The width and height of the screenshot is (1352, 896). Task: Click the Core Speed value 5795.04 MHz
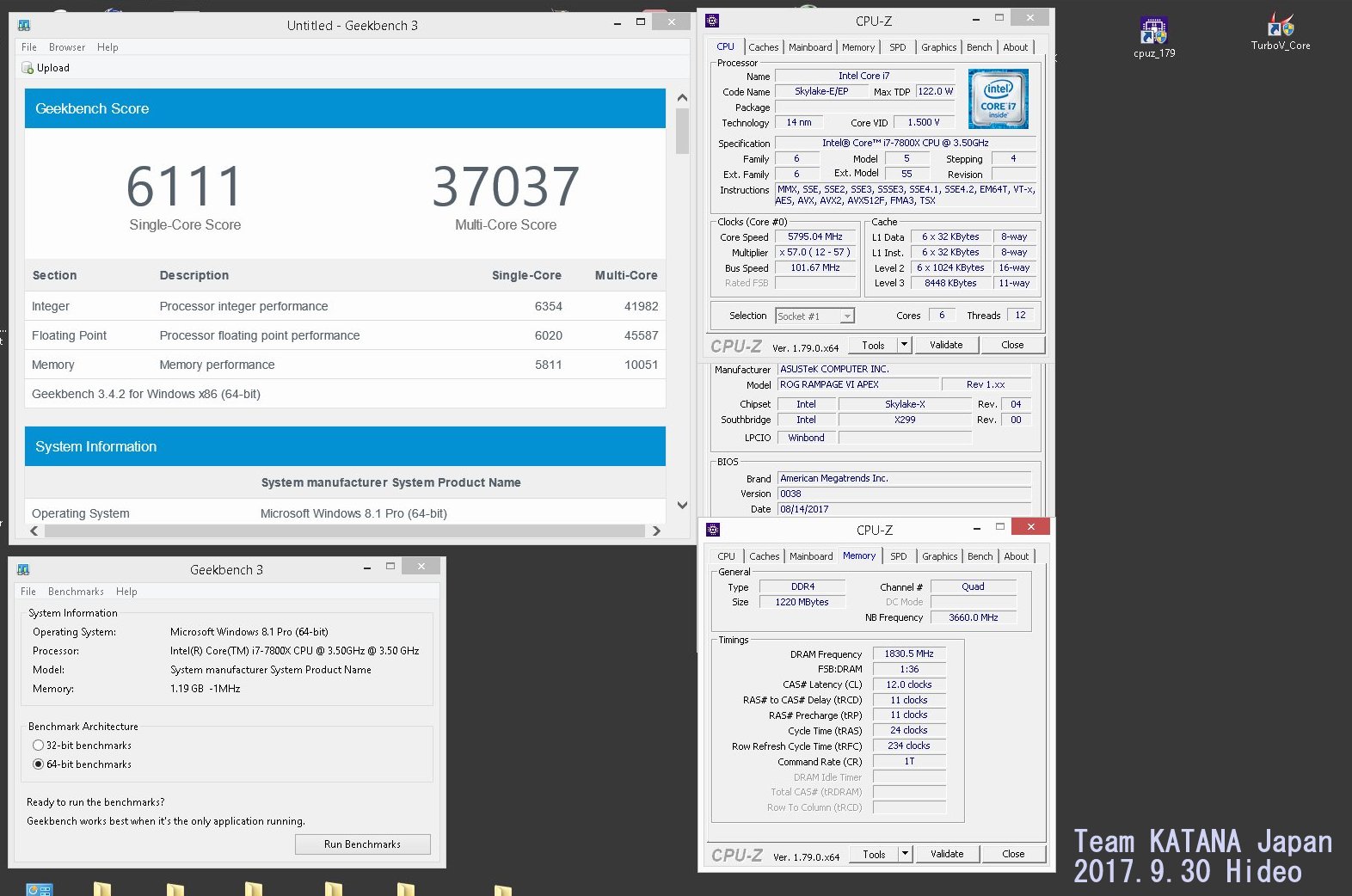814,236
